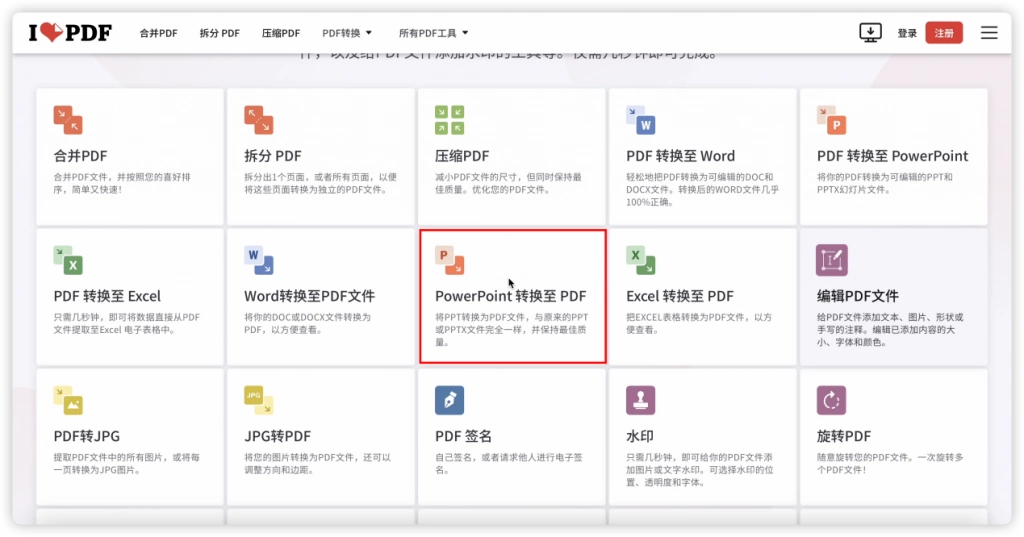The width and height of the screenshot is (1024, 537).
Task: Click description '提取PDF文件中的所有图片'
Action: coord(127,463)
